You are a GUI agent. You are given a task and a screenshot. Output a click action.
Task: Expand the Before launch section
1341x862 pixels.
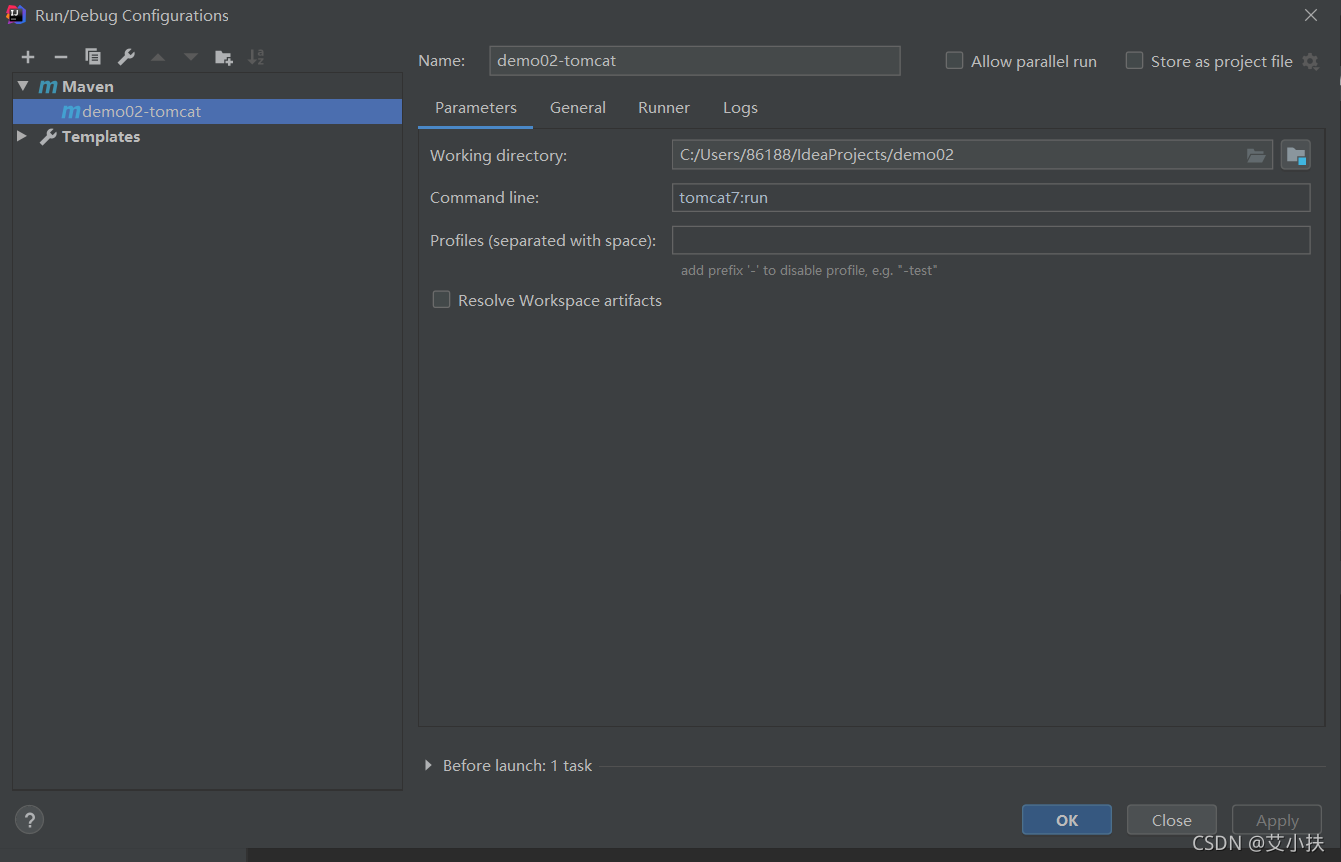(429, 765)
